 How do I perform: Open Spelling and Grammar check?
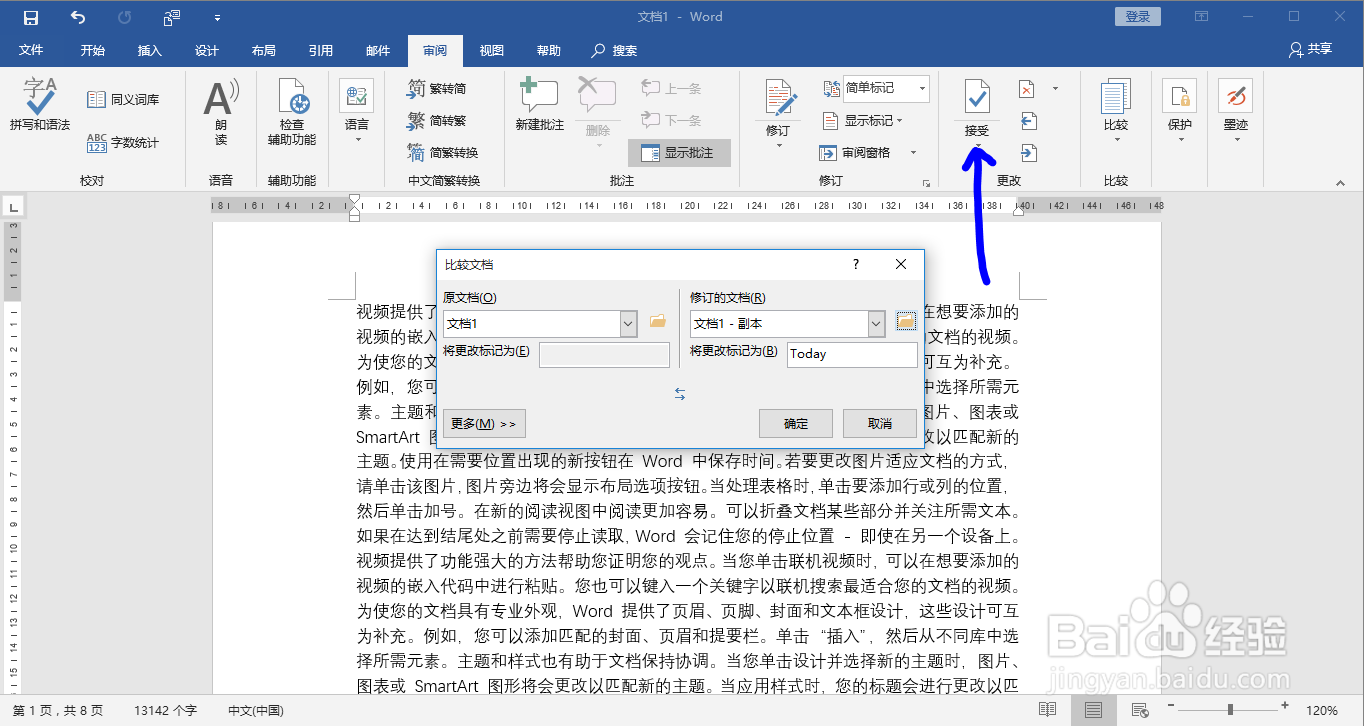tap(40, 105)
